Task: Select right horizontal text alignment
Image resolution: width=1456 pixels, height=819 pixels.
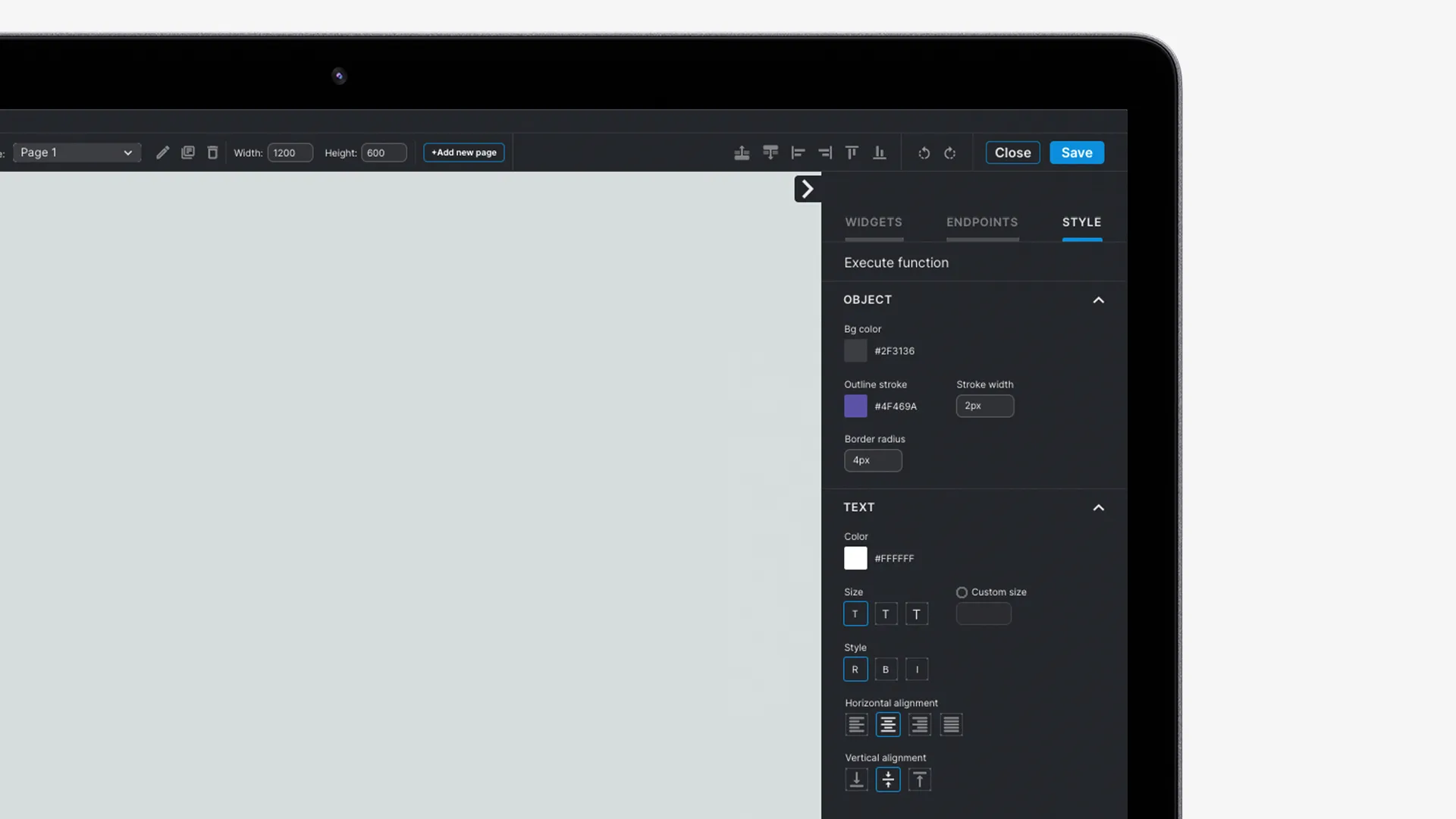Action: [920, 725]
